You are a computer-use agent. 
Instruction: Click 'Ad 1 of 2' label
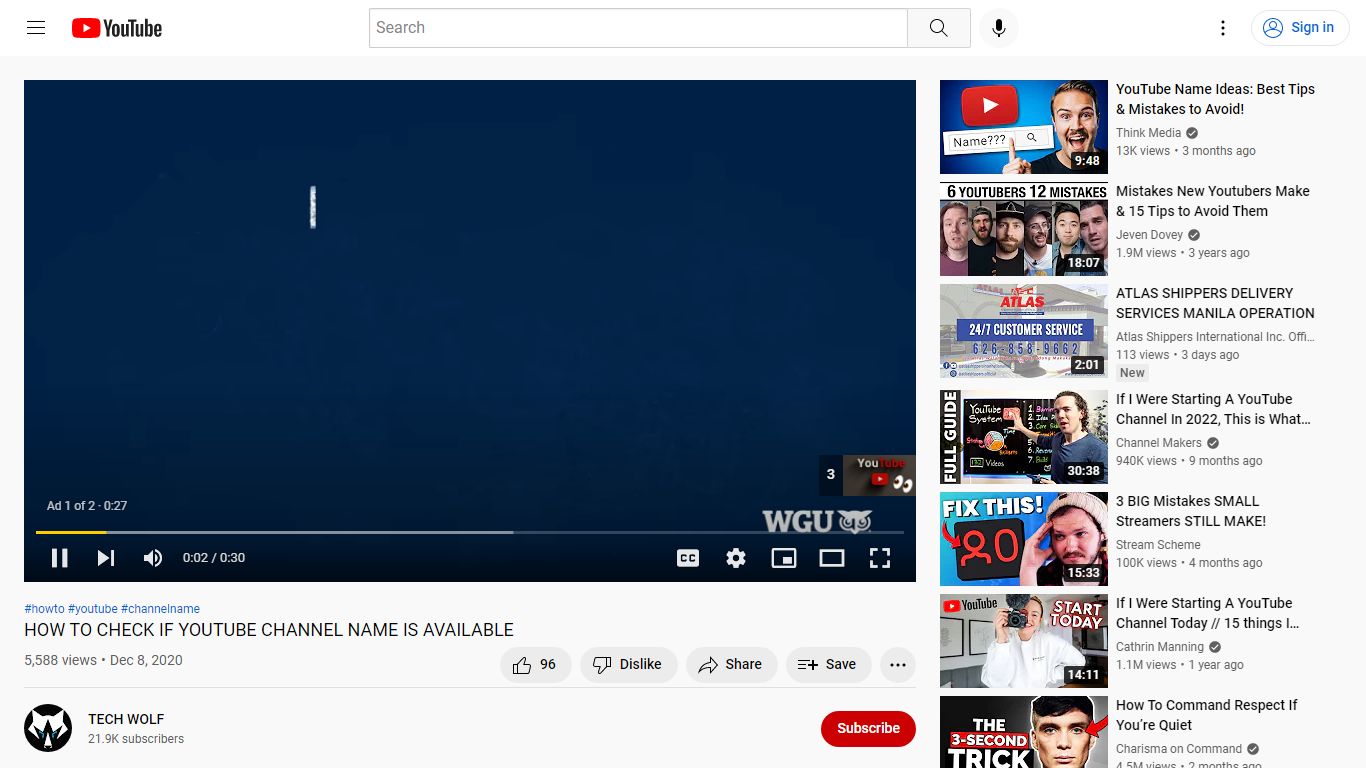(x=72, y=506)
